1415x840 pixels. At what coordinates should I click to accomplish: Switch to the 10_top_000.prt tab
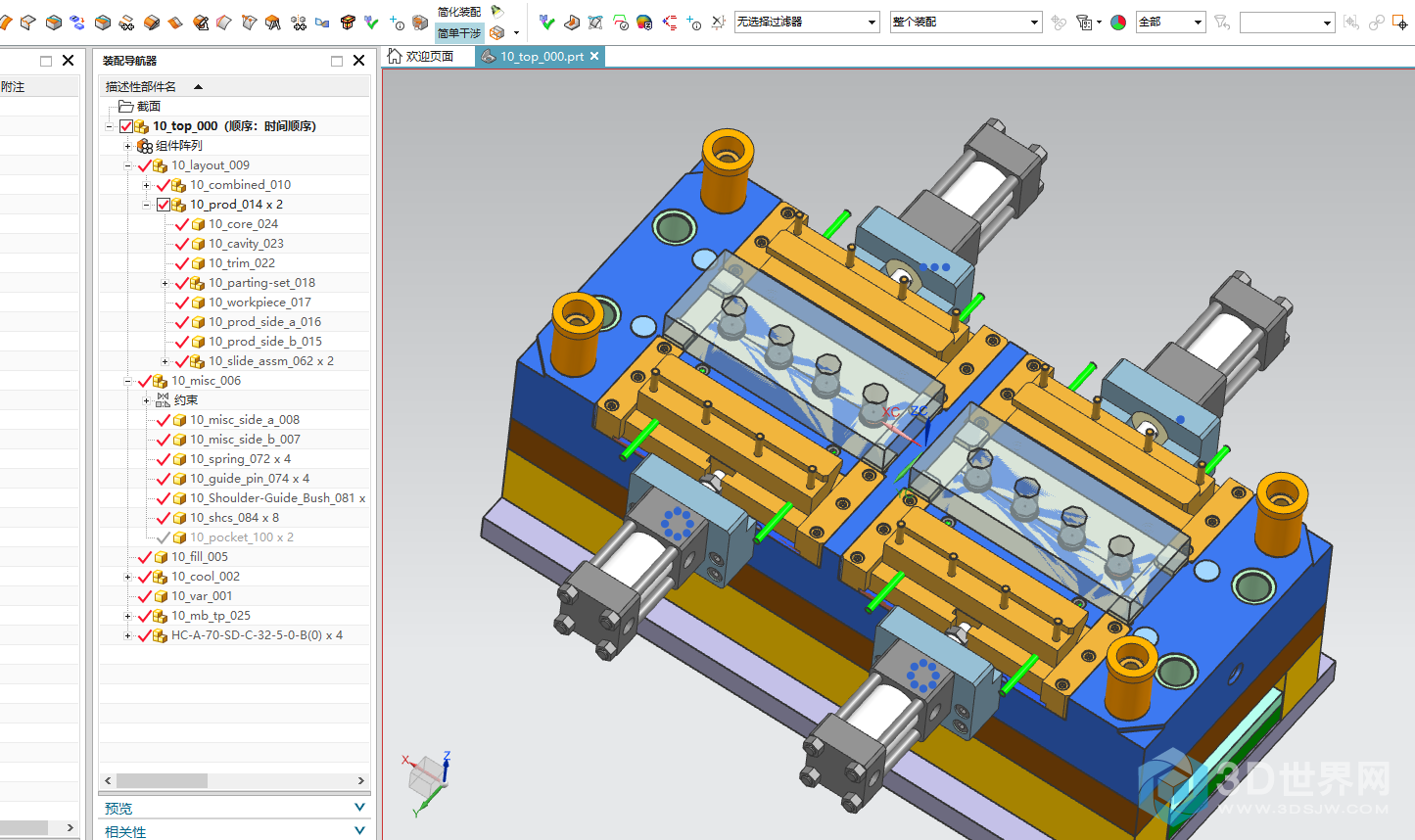(x=541, y=56)
